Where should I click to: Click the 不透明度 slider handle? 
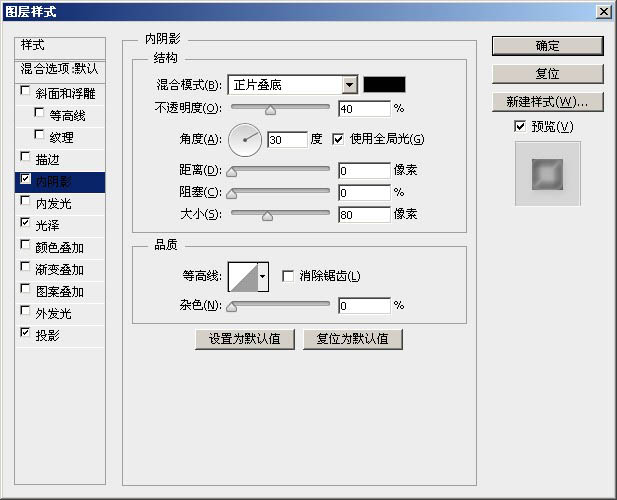[x=270, y=110]
